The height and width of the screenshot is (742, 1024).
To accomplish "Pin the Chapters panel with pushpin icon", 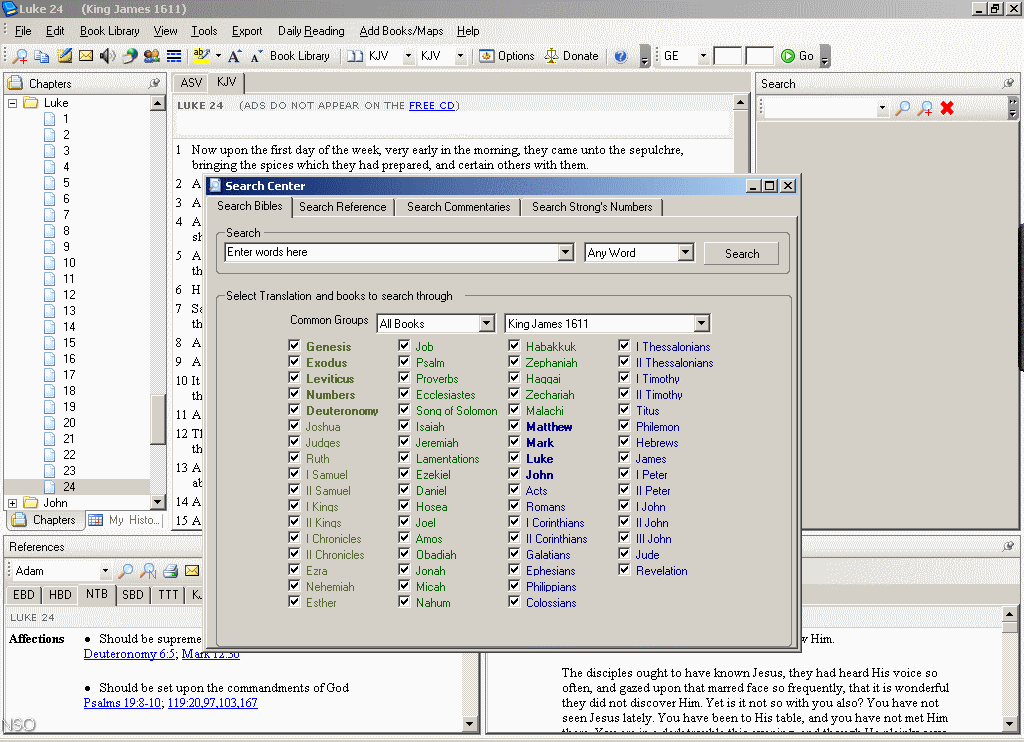I will click(154, 84).
